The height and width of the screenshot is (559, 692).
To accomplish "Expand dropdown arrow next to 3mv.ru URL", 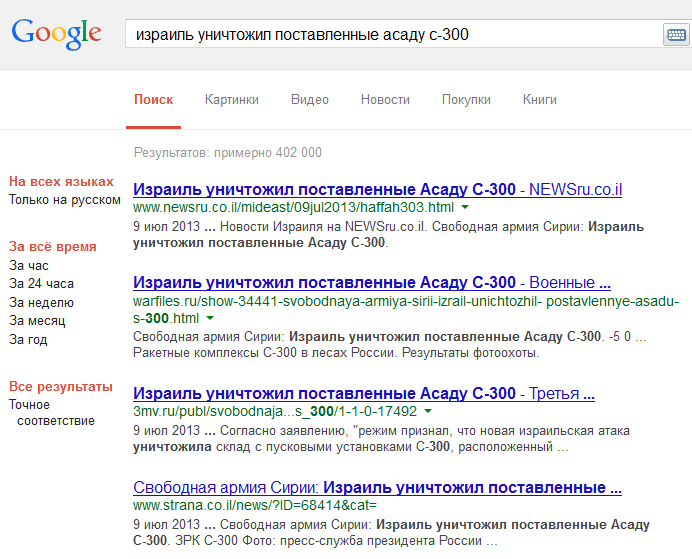I will (428, 411).
